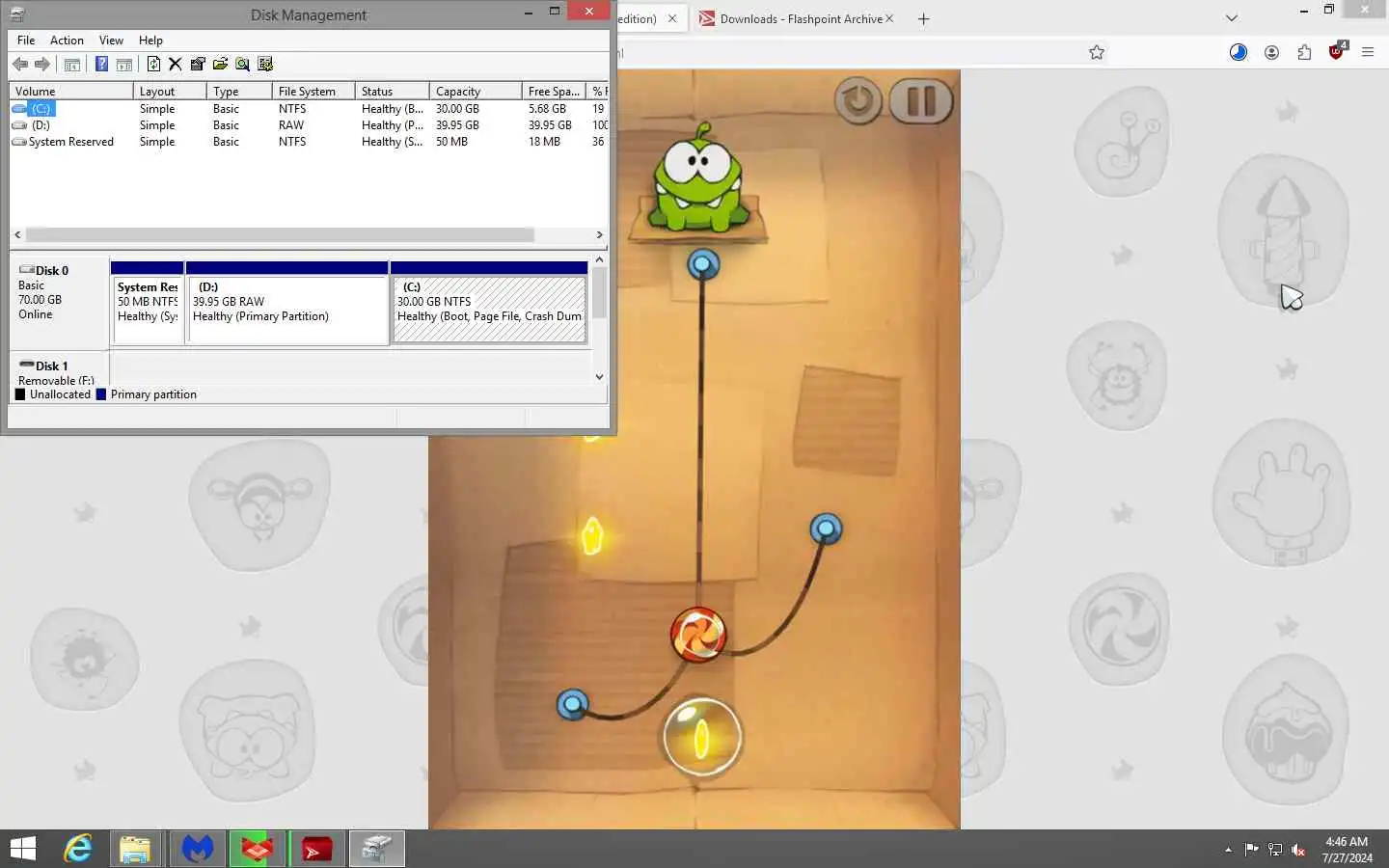Close the Downloads - Flashpoint Archive tab
This screenshot has height=868, width=1389.
[x=889, y=18]
